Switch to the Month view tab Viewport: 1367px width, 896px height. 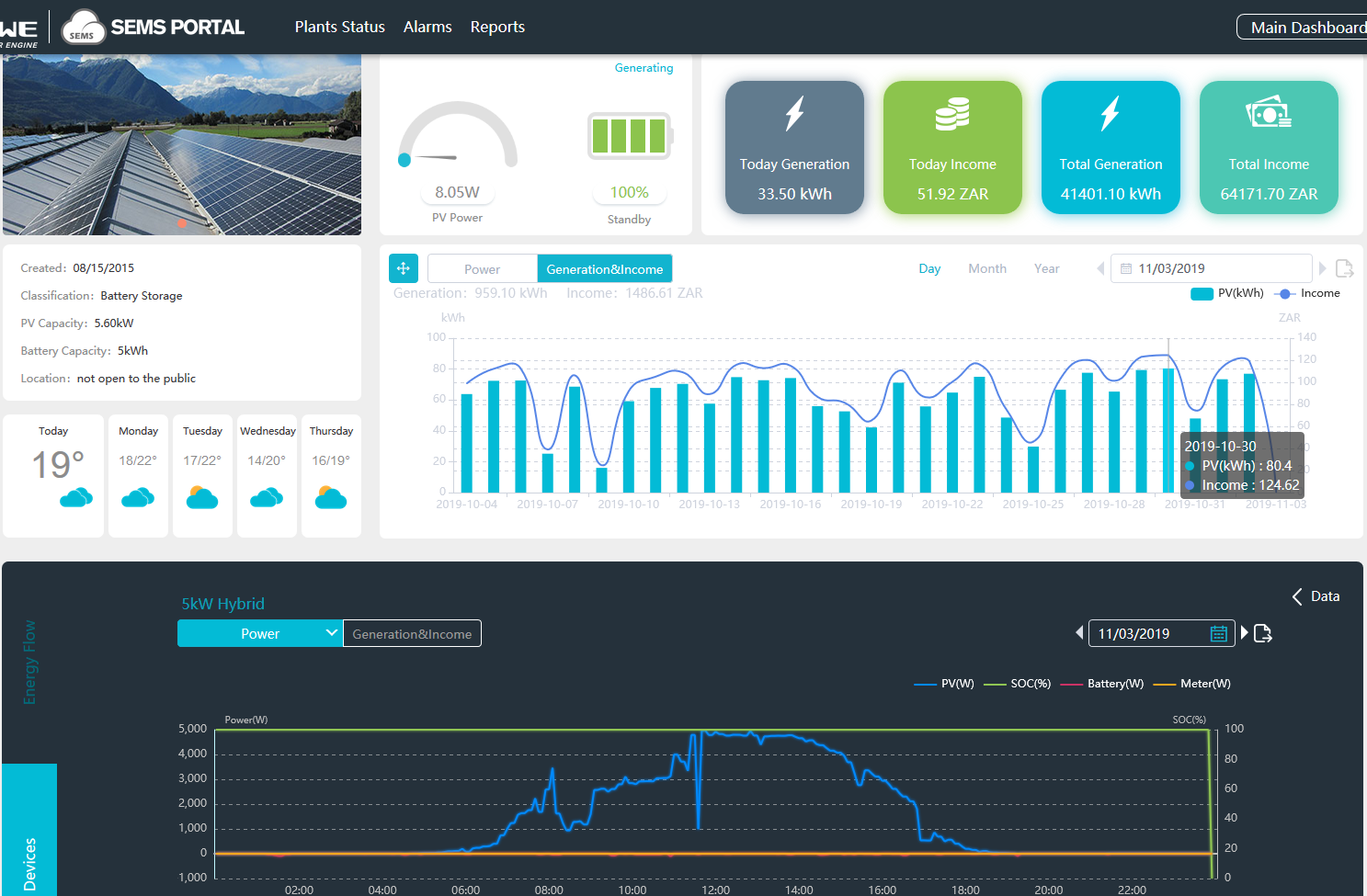987,268
